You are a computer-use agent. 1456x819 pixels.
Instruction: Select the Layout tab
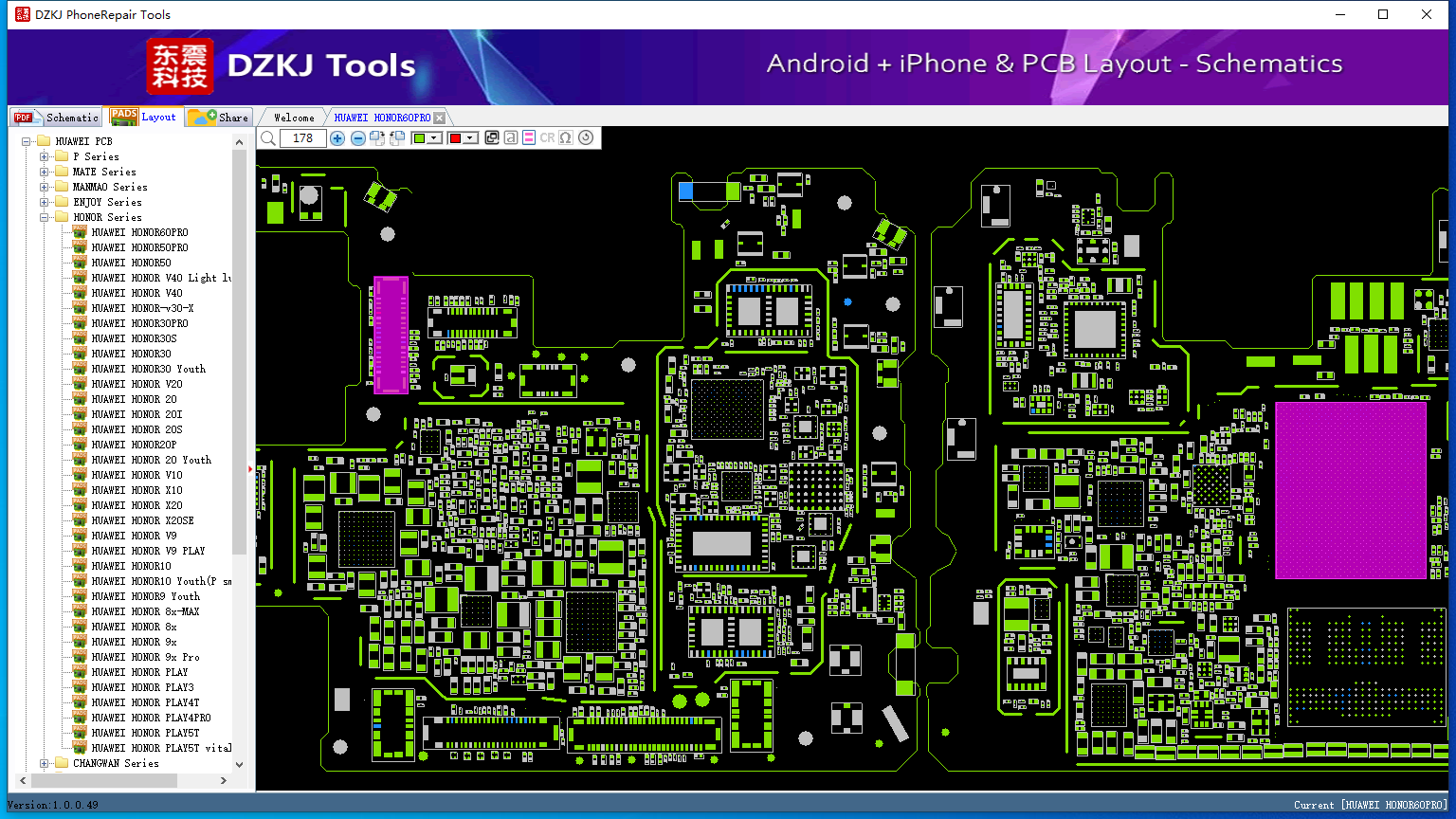click(143, 117)
